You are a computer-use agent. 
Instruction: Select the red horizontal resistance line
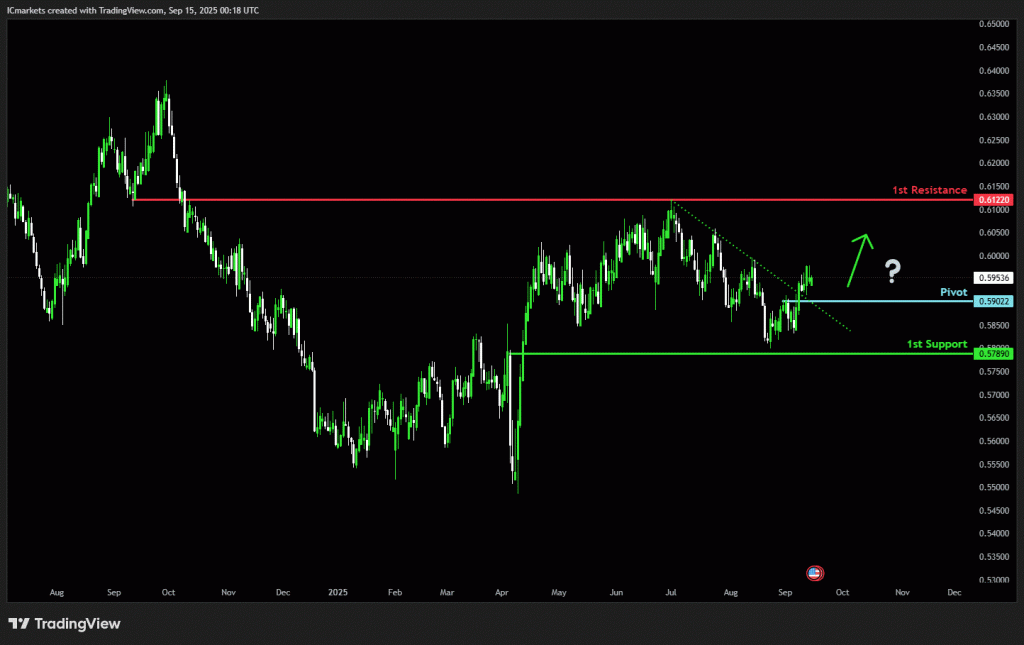pyautogui.click(x=552, y=200)
